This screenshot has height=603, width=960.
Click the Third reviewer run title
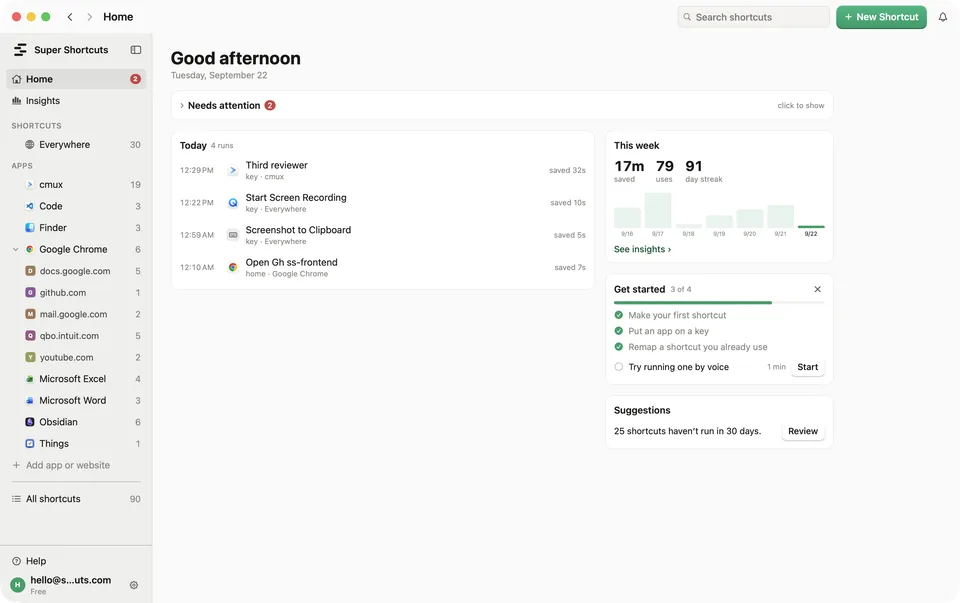click(x=277, y=165)
